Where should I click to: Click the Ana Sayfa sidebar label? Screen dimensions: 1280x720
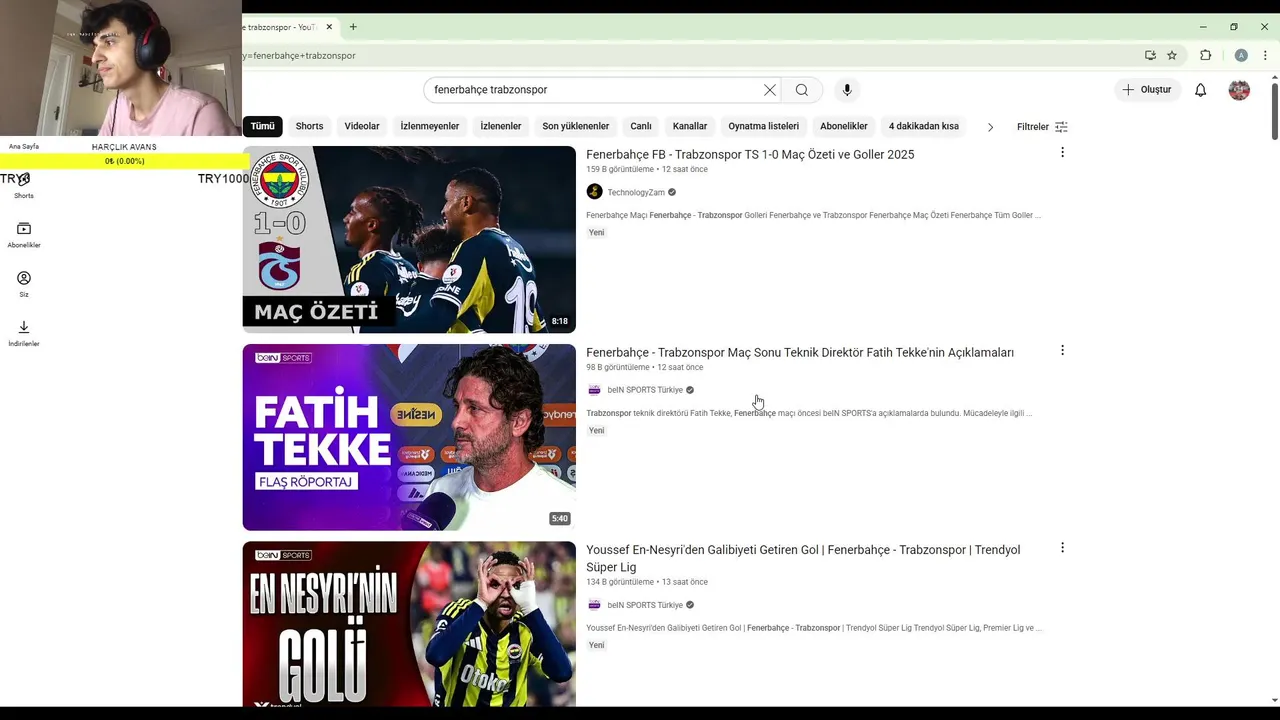click(24, 147)
